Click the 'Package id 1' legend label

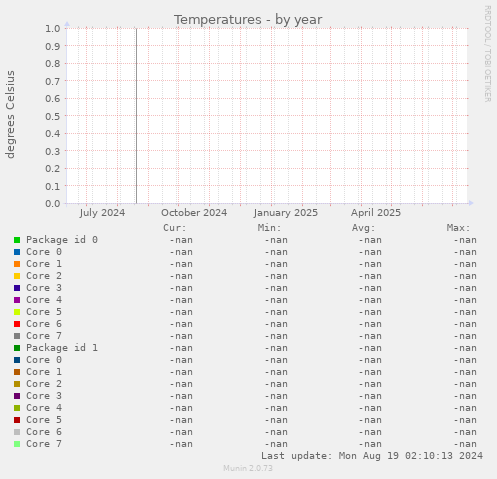[x=62, y=348]
